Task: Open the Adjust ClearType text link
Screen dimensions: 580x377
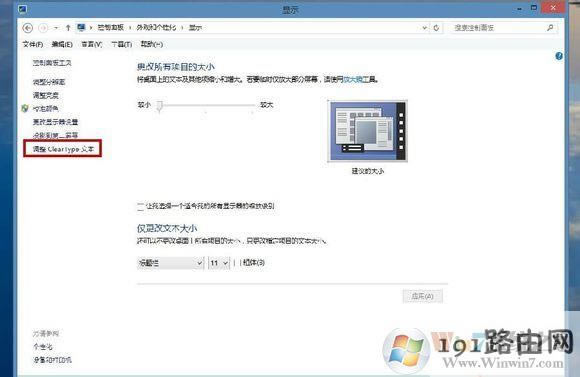Action: click(x=63, y=149)
